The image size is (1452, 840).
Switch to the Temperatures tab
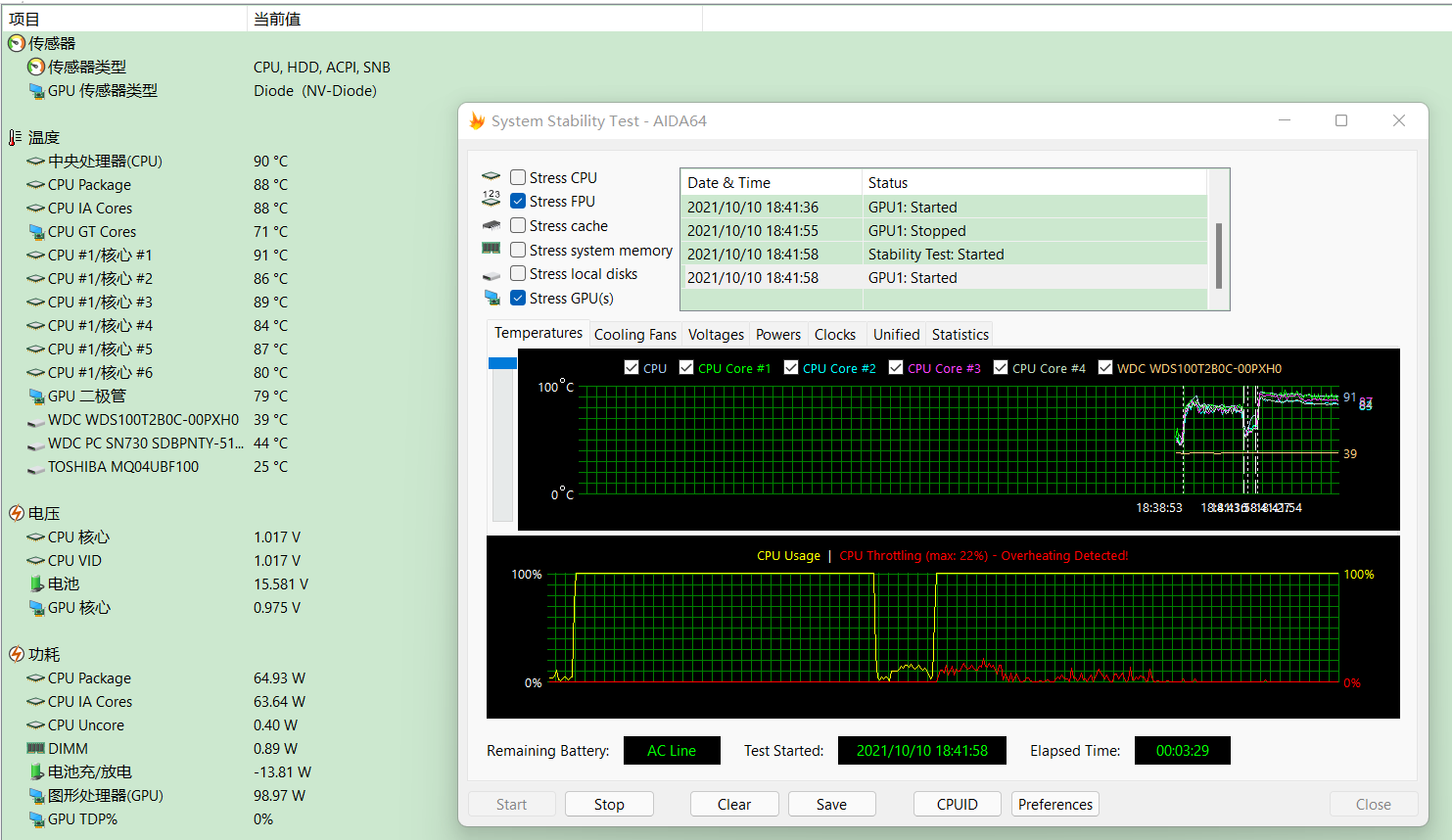click(539, 333)
